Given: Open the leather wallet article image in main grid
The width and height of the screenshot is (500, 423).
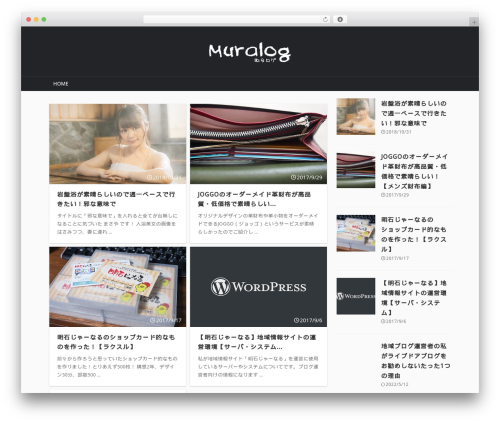Looking at the screenshot, I should click(x=258, y=144).
